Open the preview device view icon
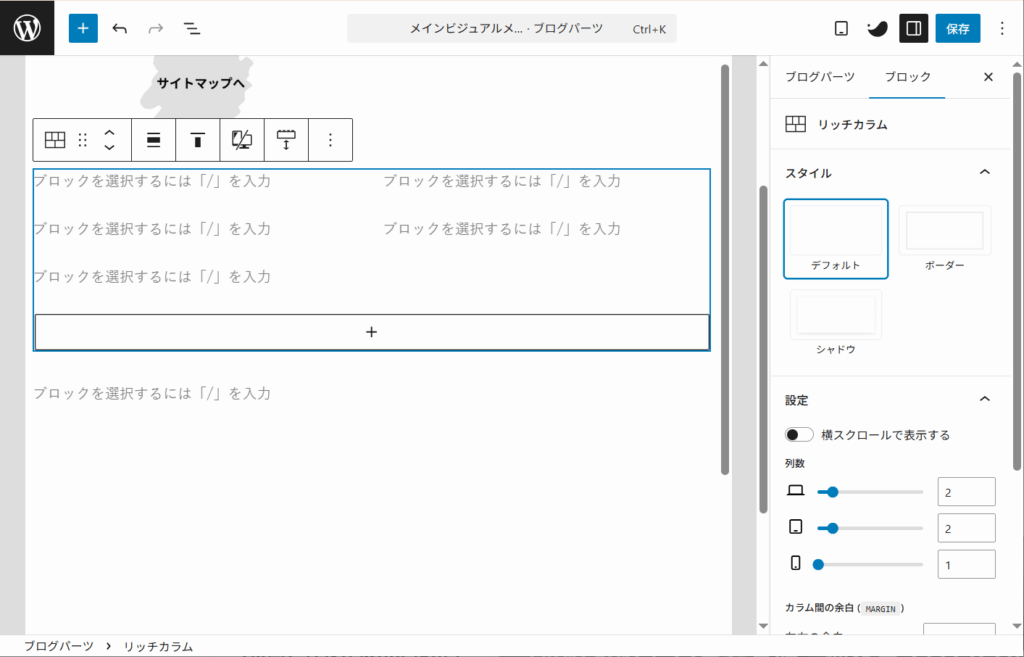Image resolution: width=1024 pixels, height=657 pixels. click(841, 28)
